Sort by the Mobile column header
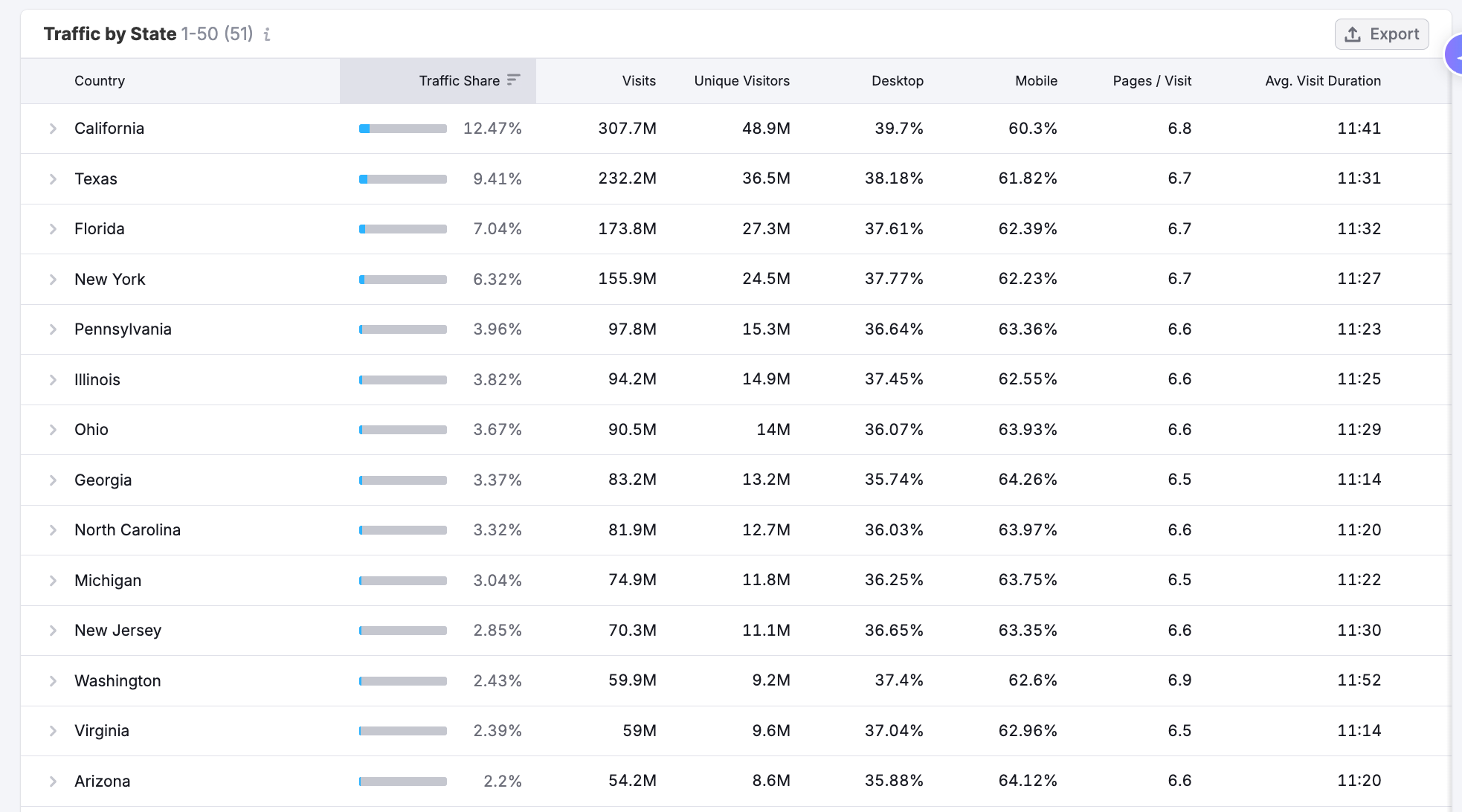The image size is (1462, 812). [x=1035, y=80]
